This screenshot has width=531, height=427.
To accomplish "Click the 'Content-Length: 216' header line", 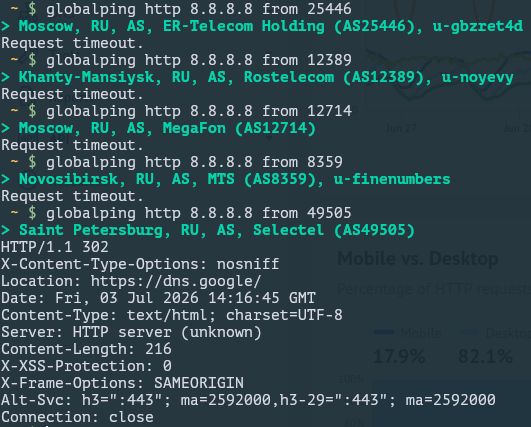I will (86, 349).
